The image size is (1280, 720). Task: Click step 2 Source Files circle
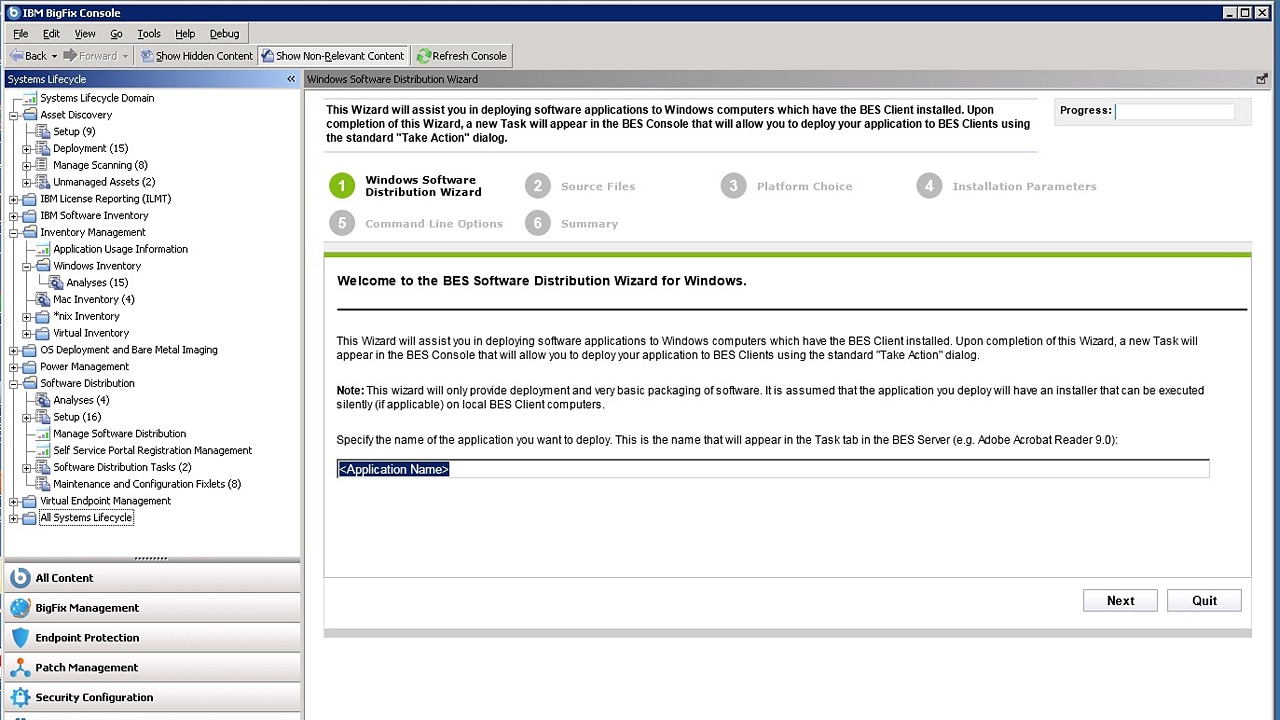(538, 186)
